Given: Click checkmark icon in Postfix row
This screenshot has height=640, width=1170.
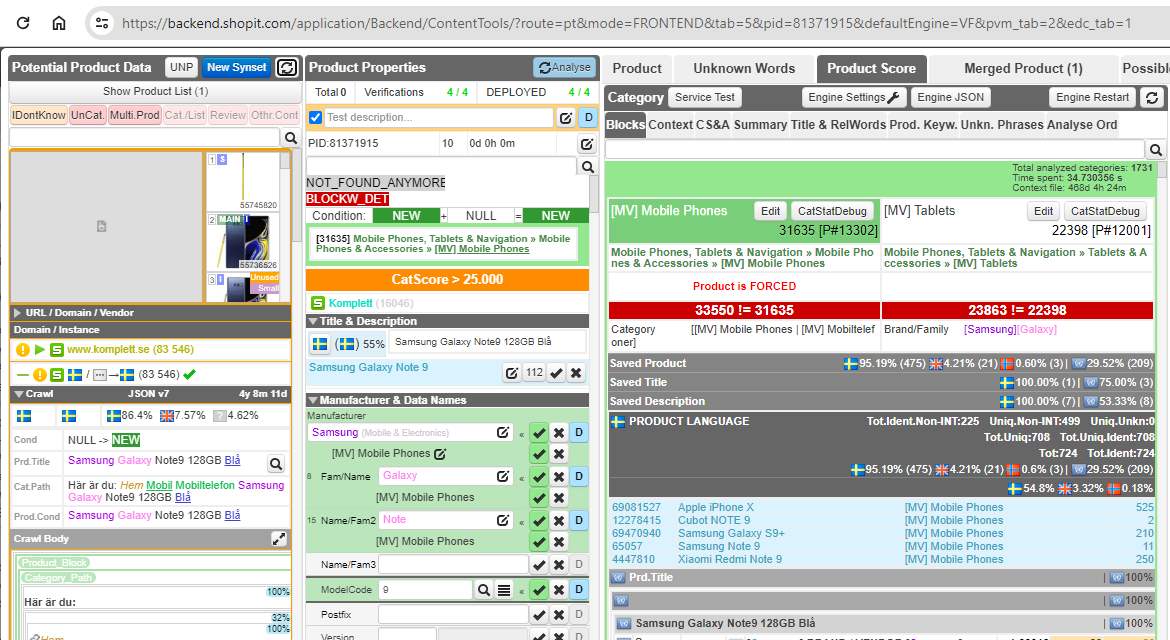Looking at the screenshot, I should (539, 615).
